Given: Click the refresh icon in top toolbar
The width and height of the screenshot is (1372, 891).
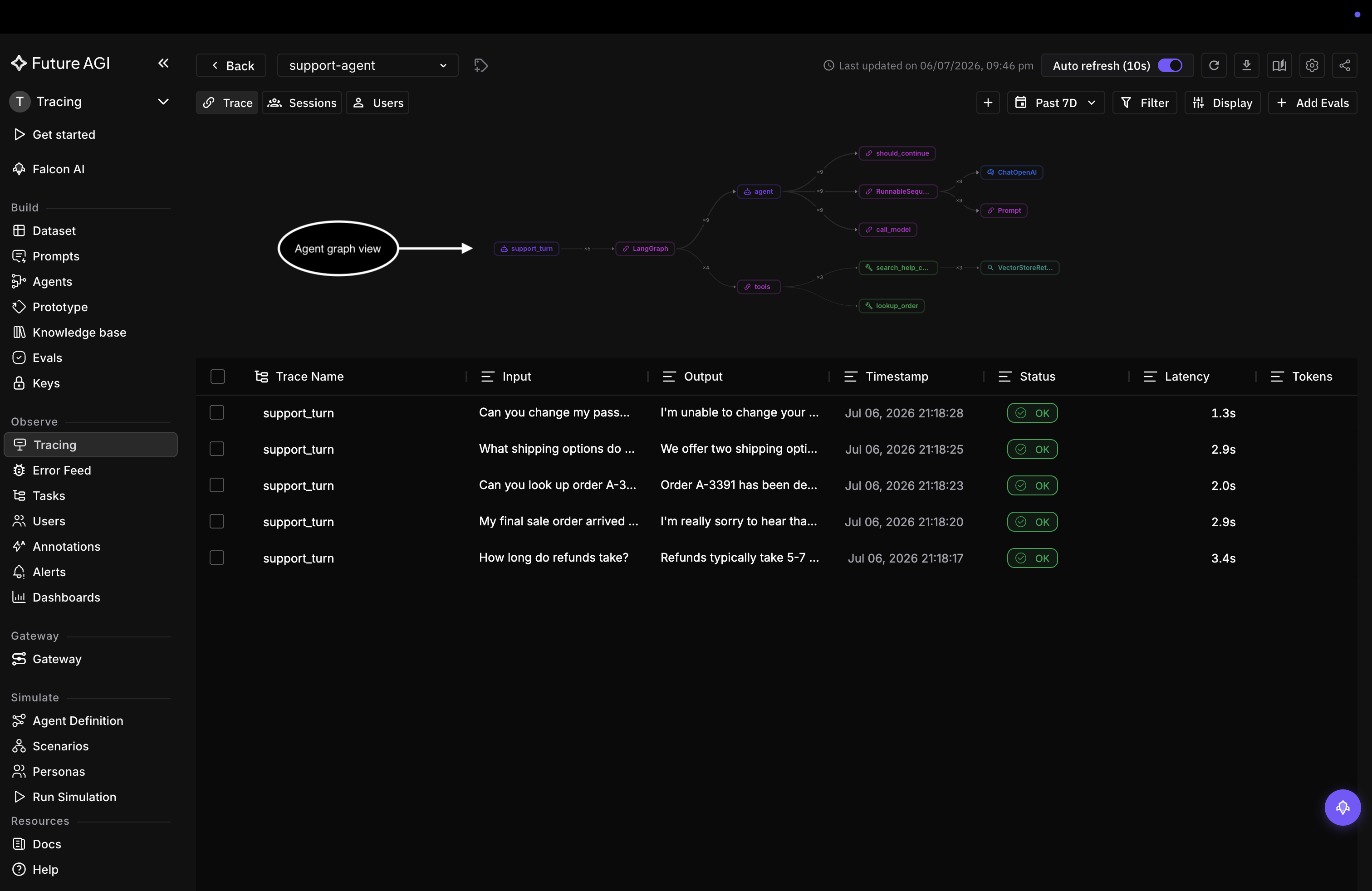Looking at the screenshot, I should [x=1214, y=65].
